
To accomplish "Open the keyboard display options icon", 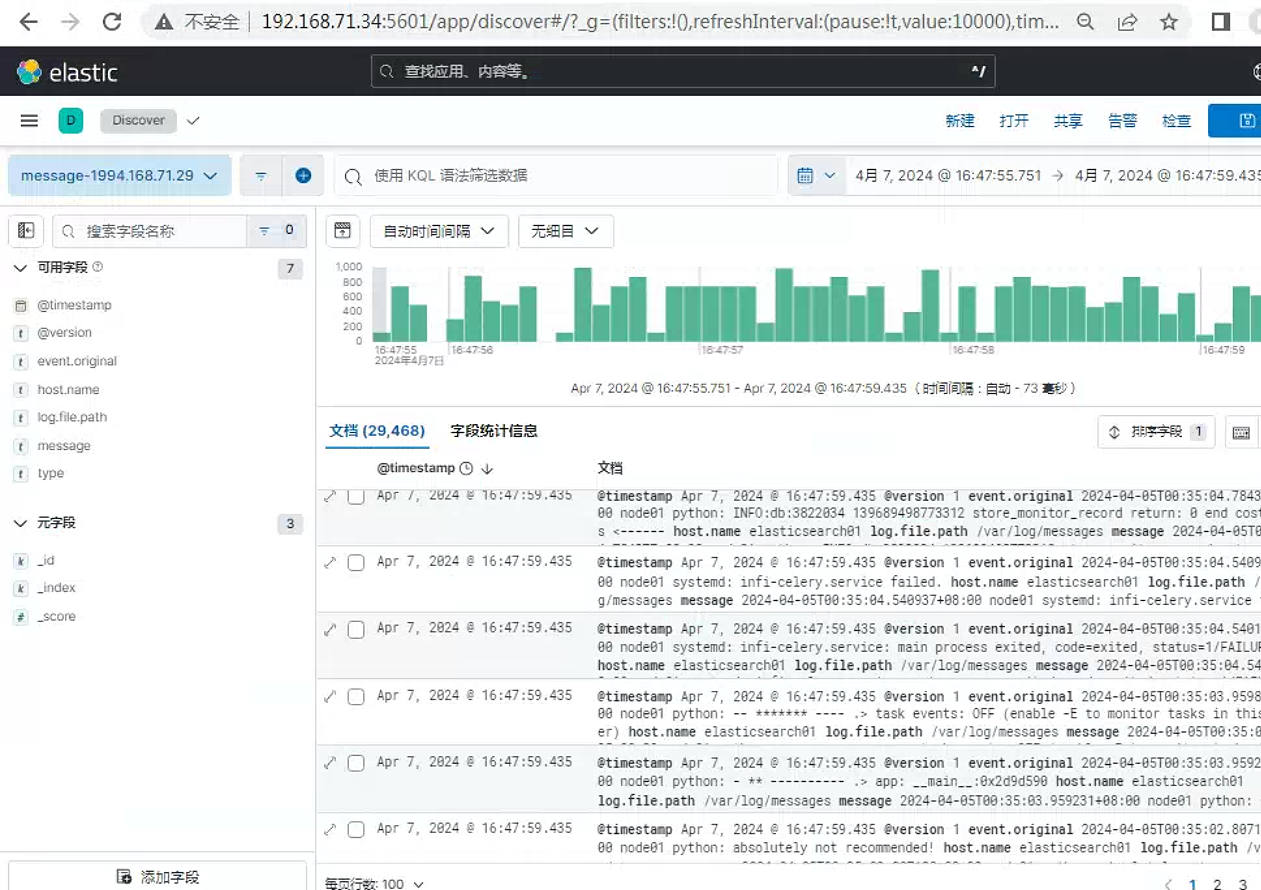I will point(1241,432).
